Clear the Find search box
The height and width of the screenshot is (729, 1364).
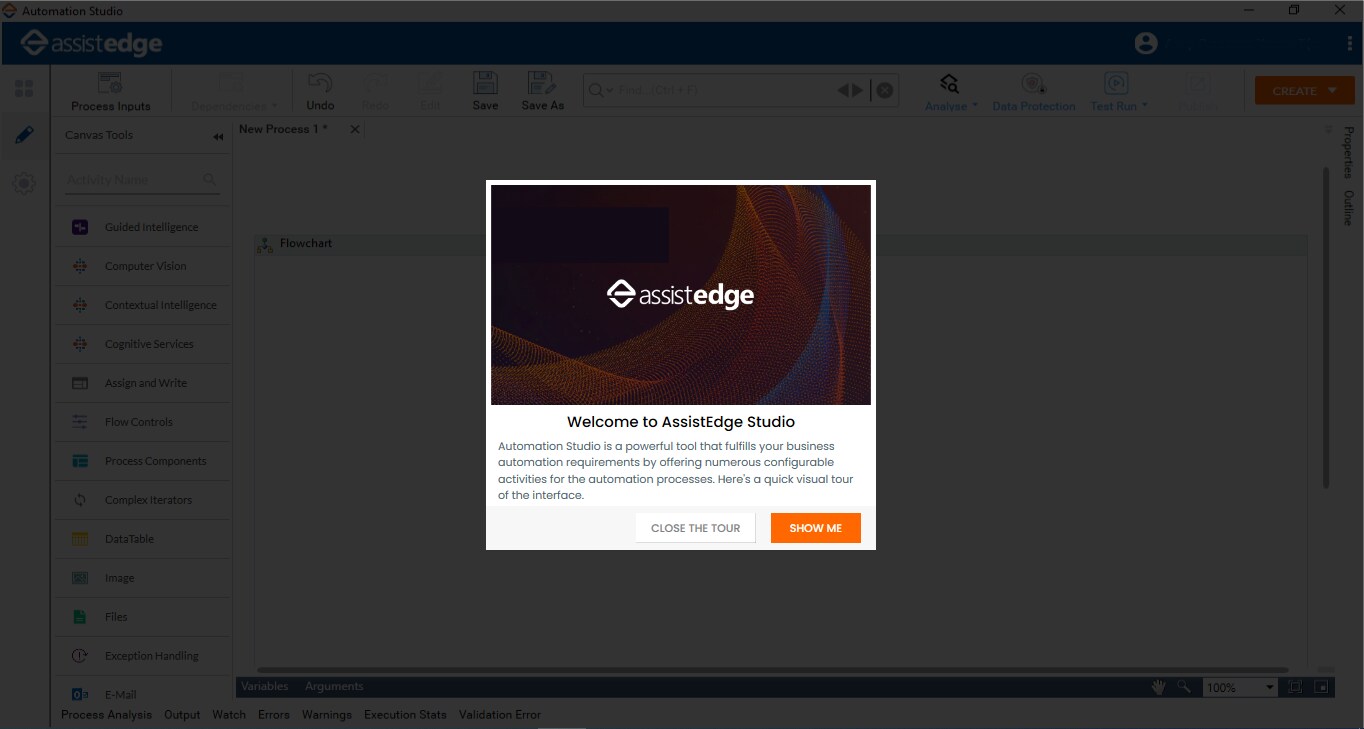[x=885, y=90]
